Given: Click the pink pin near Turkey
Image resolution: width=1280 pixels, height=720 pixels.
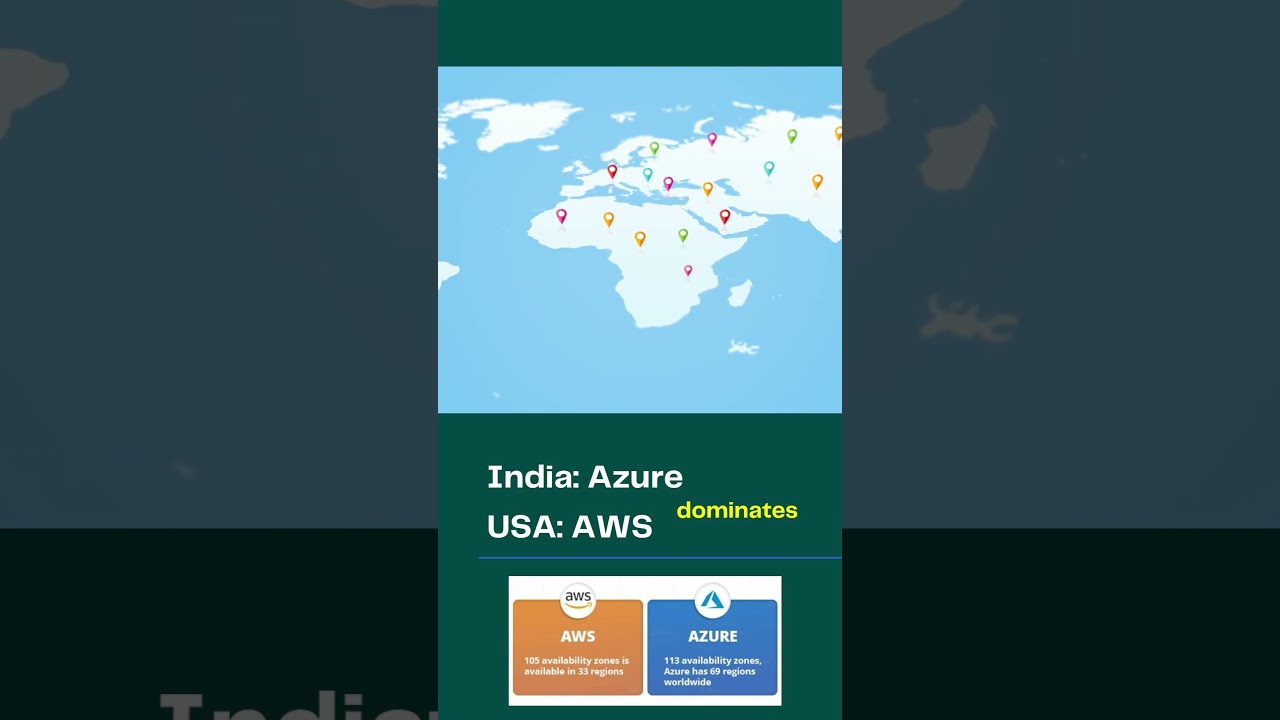Looking at the screenshot, I should pos(668,183).
